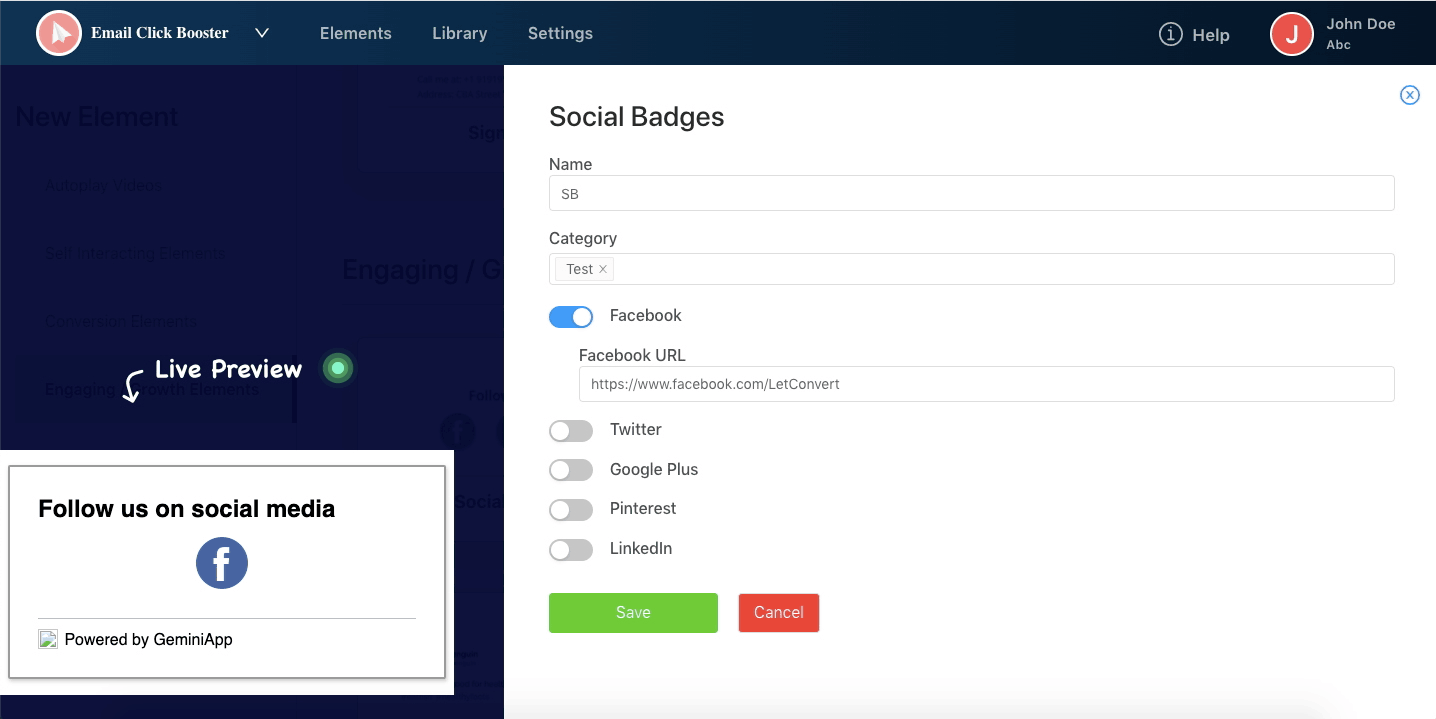Remove the Test category tag
1436x719 pixels.
[x=603, y=269]
